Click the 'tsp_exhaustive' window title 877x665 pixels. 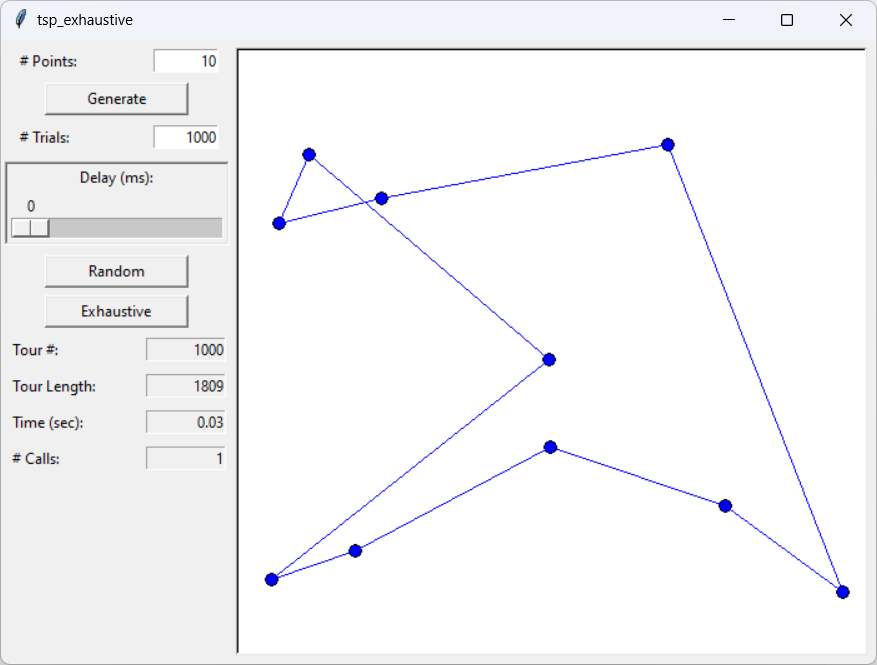tap(85, 20)
